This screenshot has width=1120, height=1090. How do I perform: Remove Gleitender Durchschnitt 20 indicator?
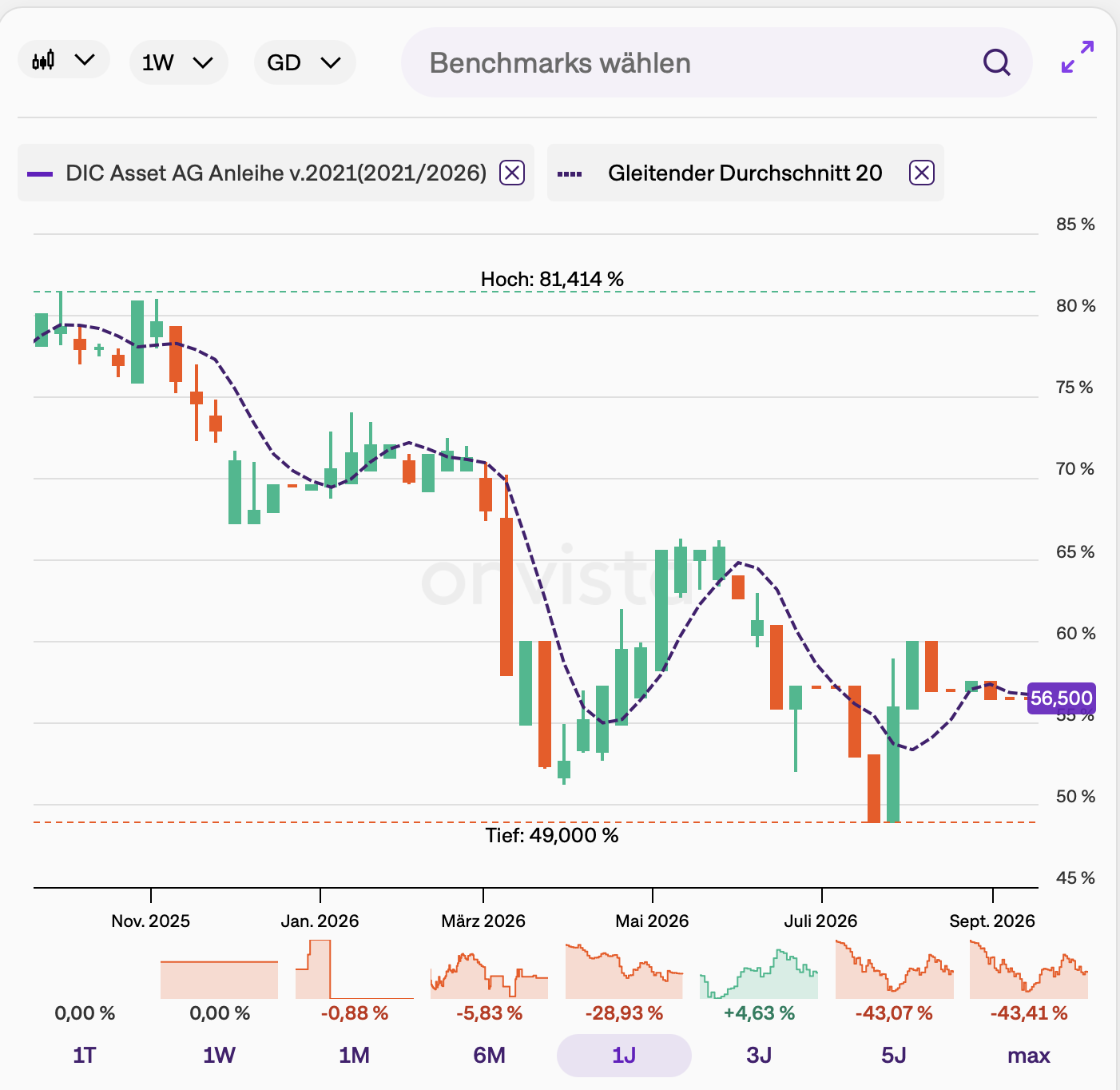click(x=921, y=173)
